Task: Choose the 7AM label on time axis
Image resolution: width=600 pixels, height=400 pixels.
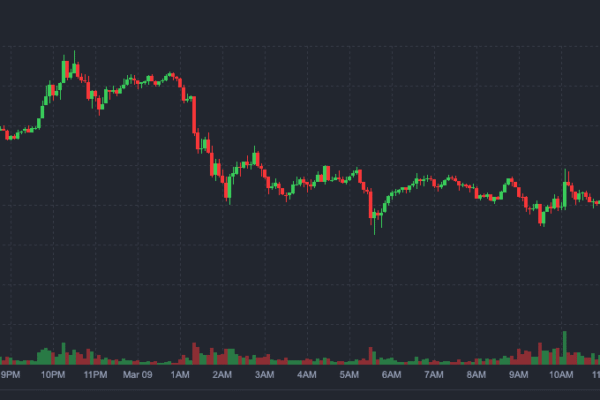Action: click(x=433, y=374)
